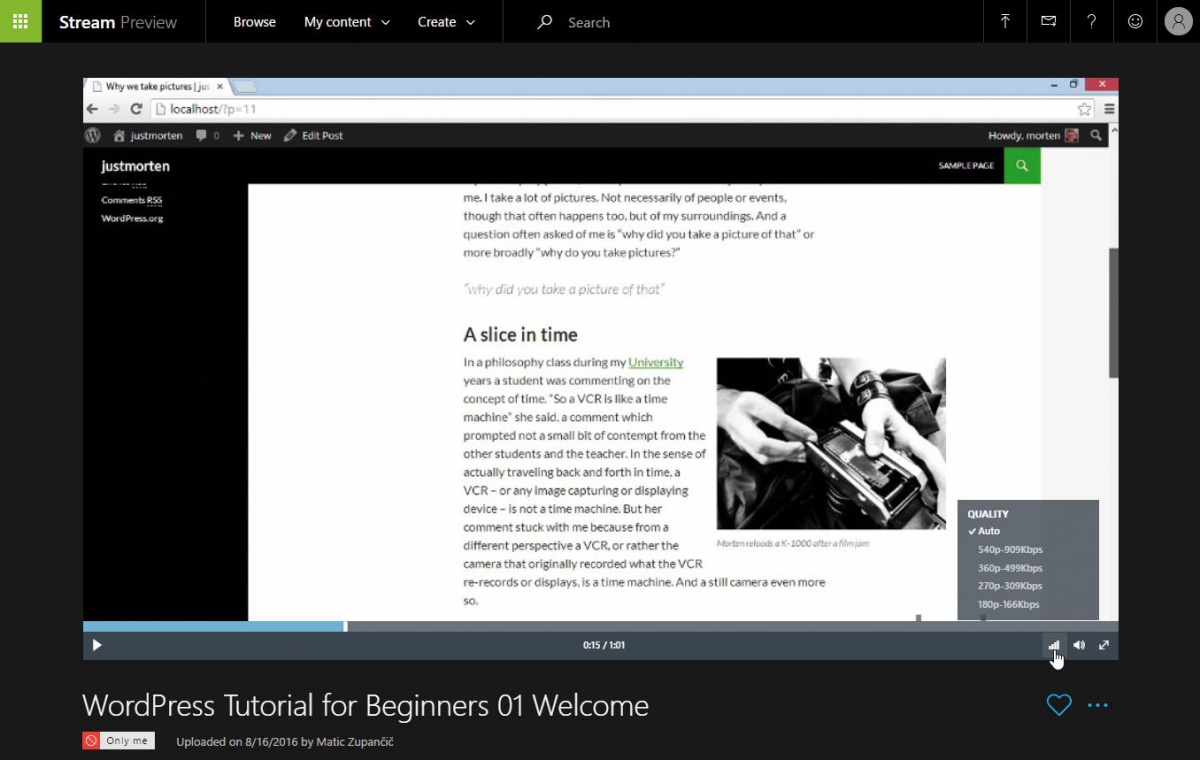Click the page scrollbar in video
The image size is (1200, 760).
click(x=1114, y=313)
